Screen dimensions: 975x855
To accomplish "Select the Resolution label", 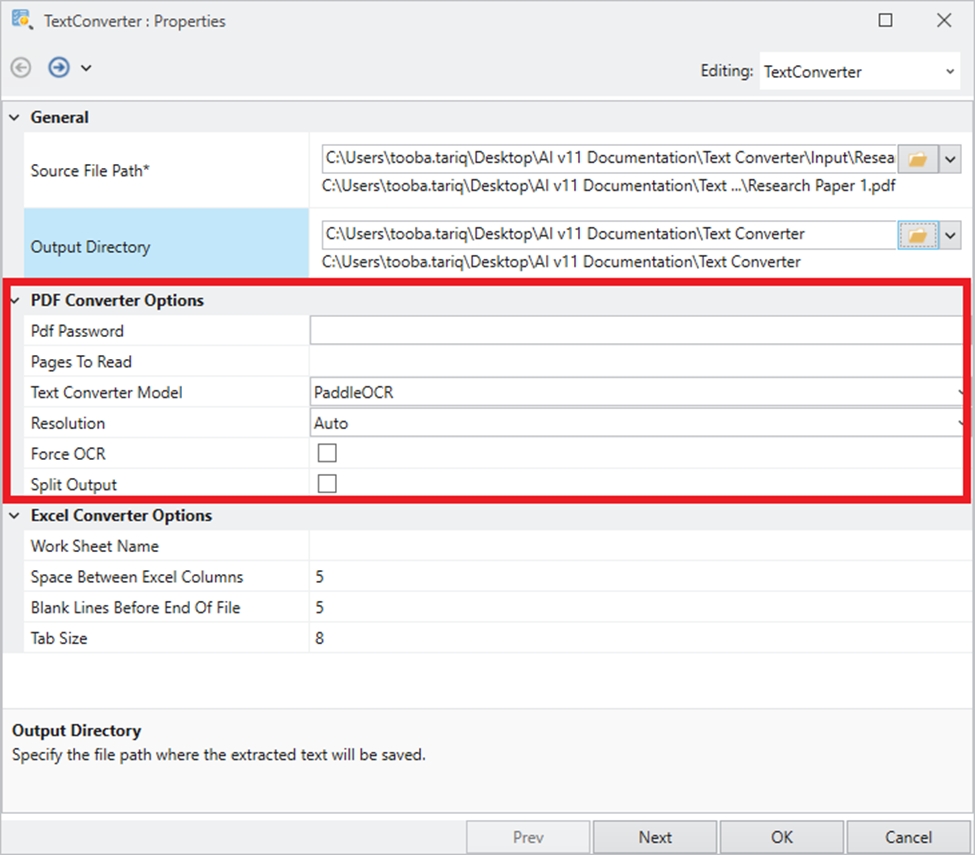I will [68, 423].
